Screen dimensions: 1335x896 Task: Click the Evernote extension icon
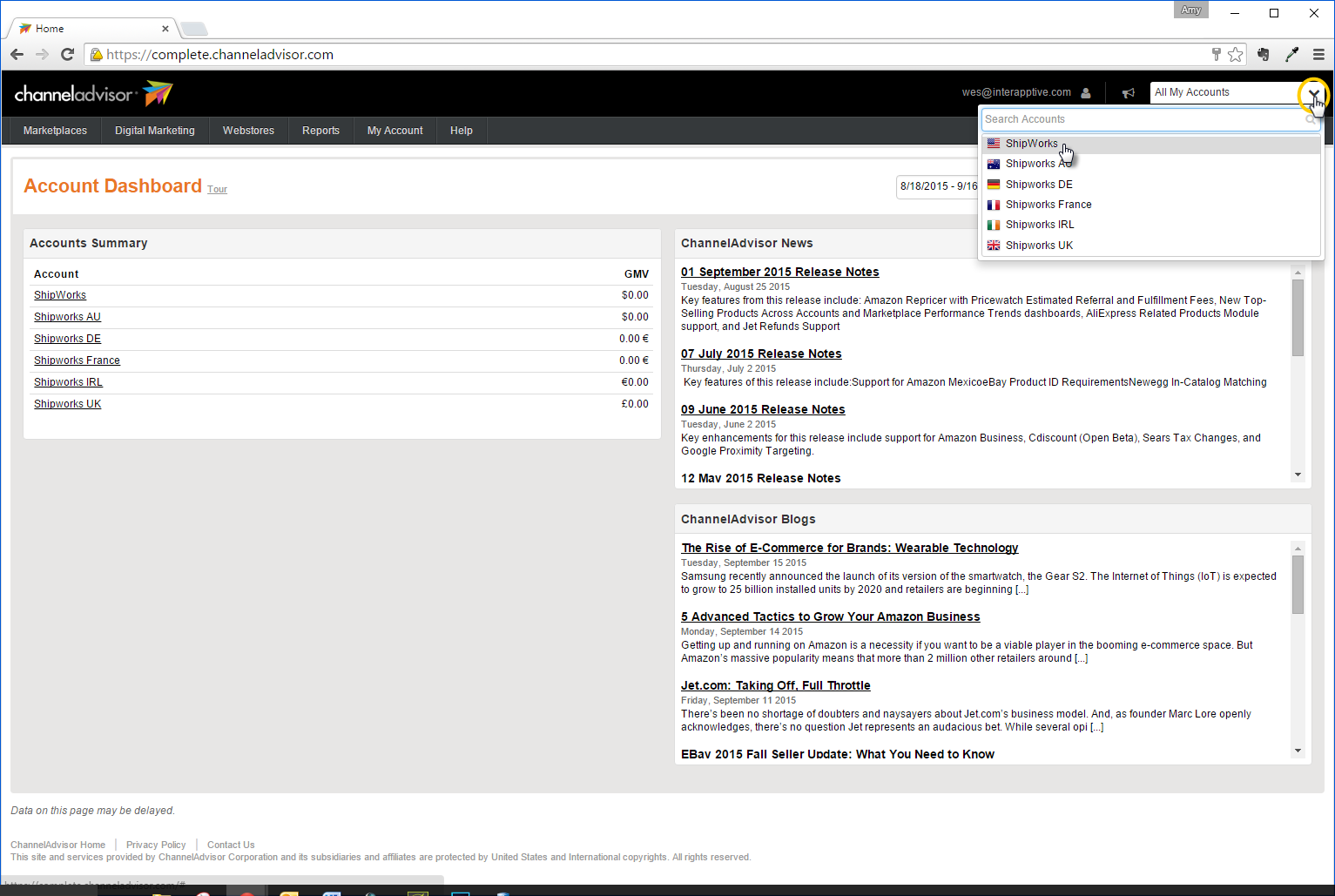(x=1264, y=55)
